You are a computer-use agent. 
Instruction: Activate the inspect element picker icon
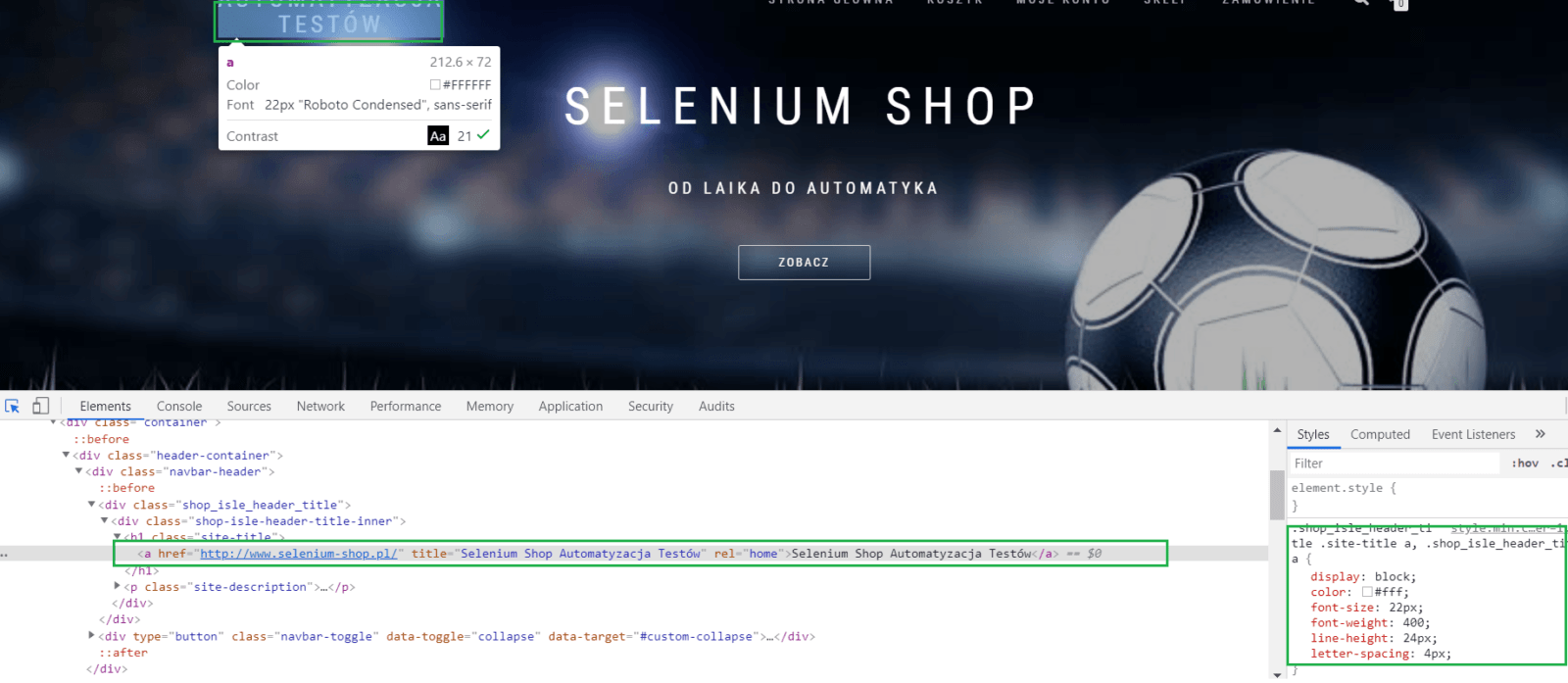(x=13, y=406)
